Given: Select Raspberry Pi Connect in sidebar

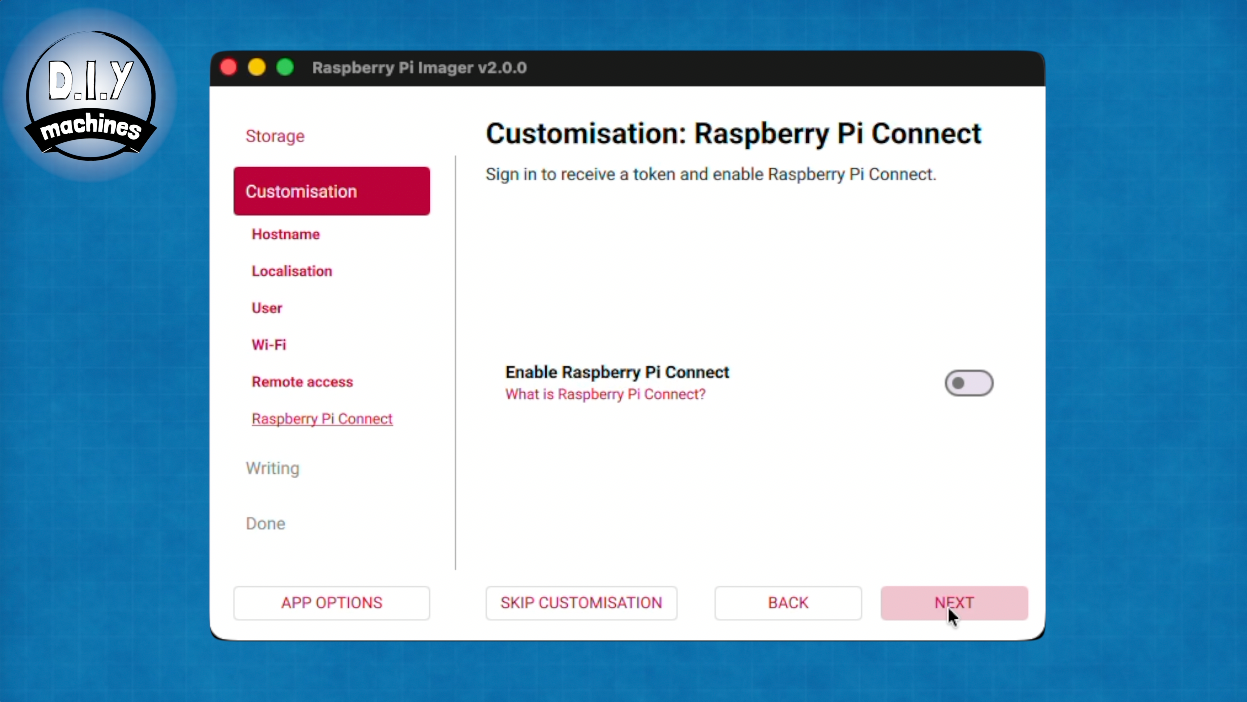Looking at the screenshot, I should point(322,419).
